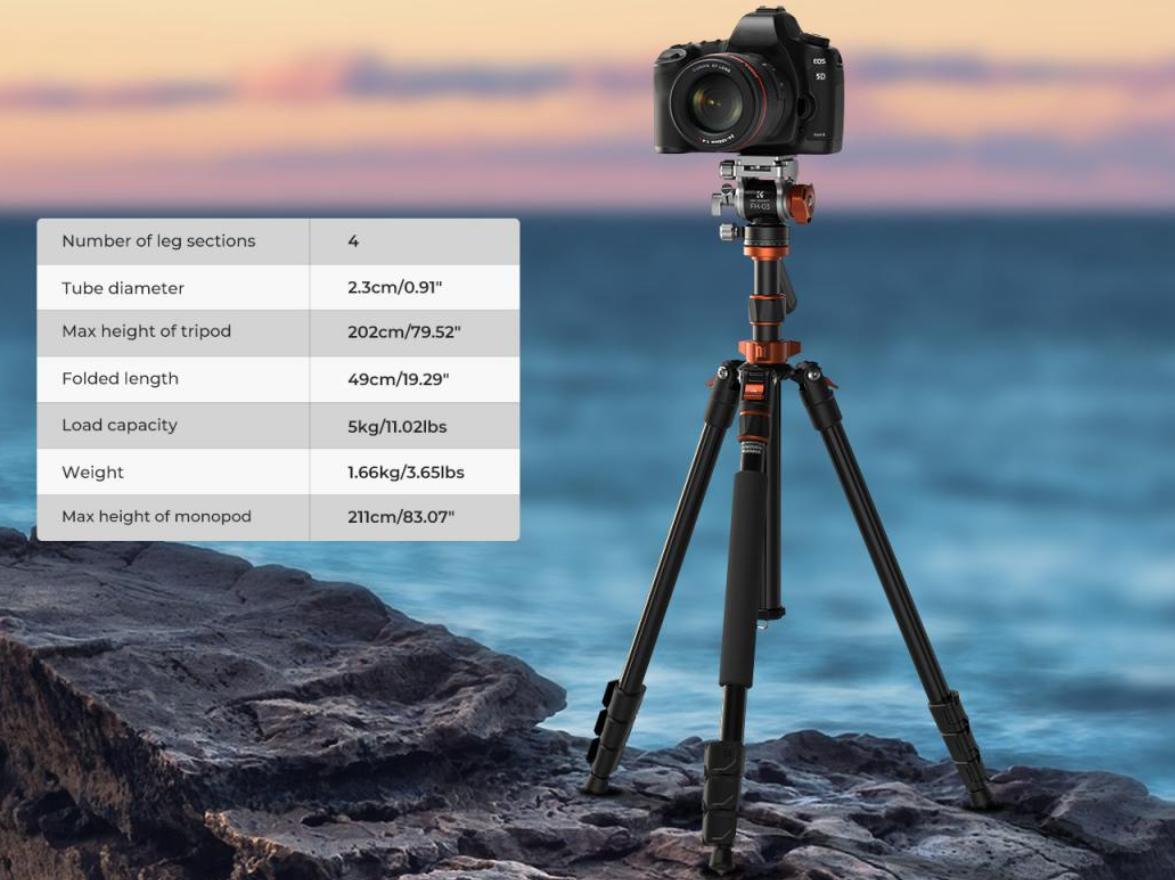Select the 5kg/11.02lbs load capacity value
Image resolution: width=1175 pixels, height=880 pixels.
[397, 427]
